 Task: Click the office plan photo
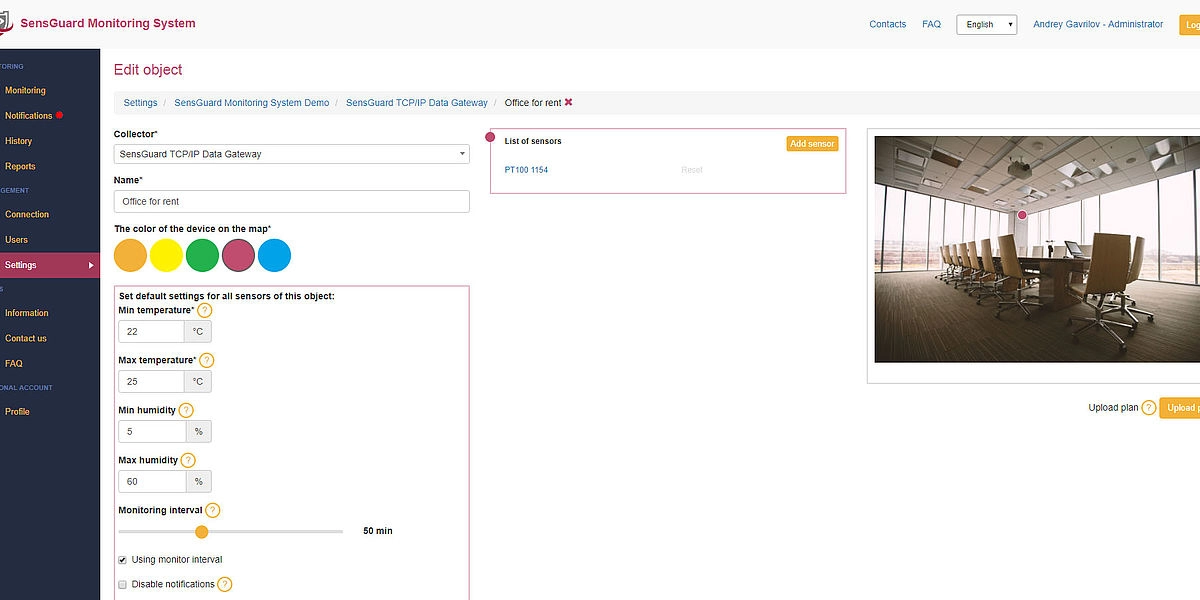click(1037, 250)
